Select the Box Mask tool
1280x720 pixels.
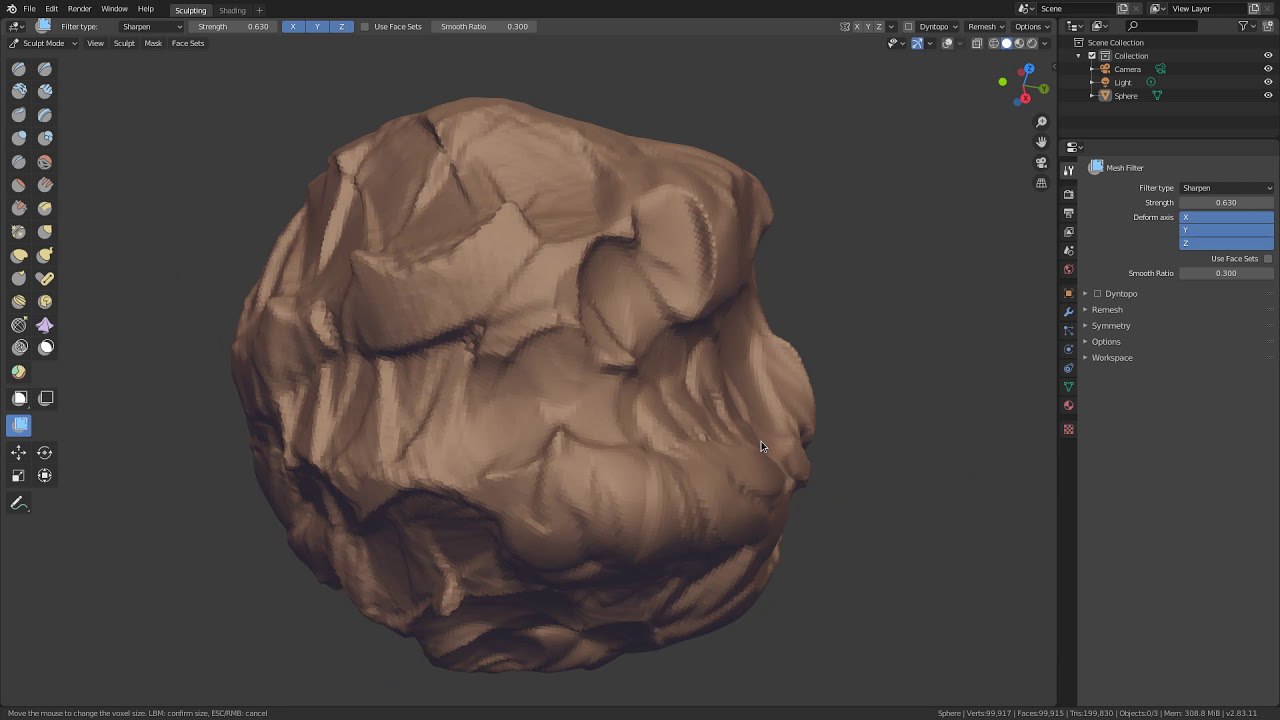tap(19, 398)
